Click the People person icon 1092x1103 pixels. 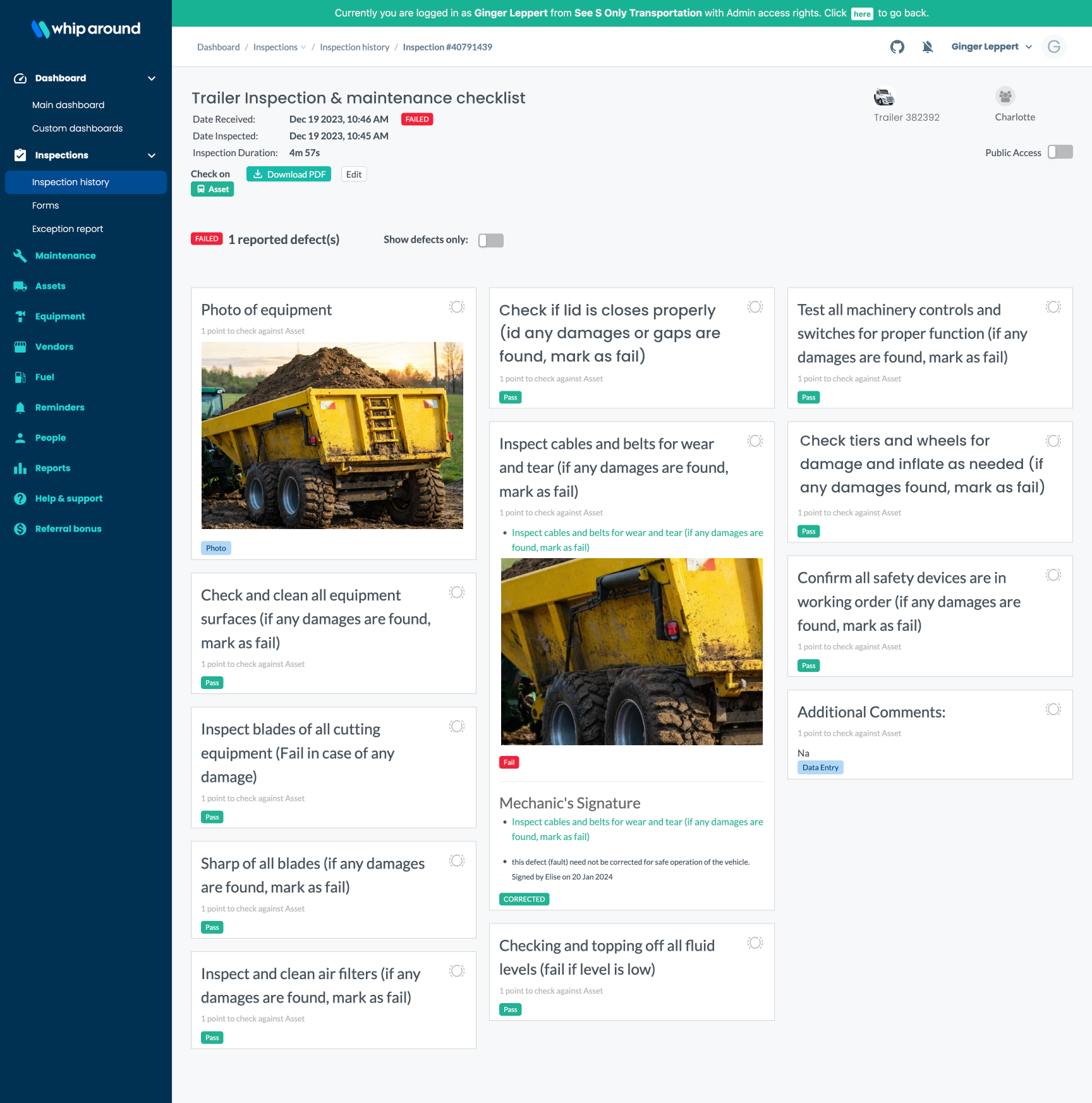[x=20, y=437]
